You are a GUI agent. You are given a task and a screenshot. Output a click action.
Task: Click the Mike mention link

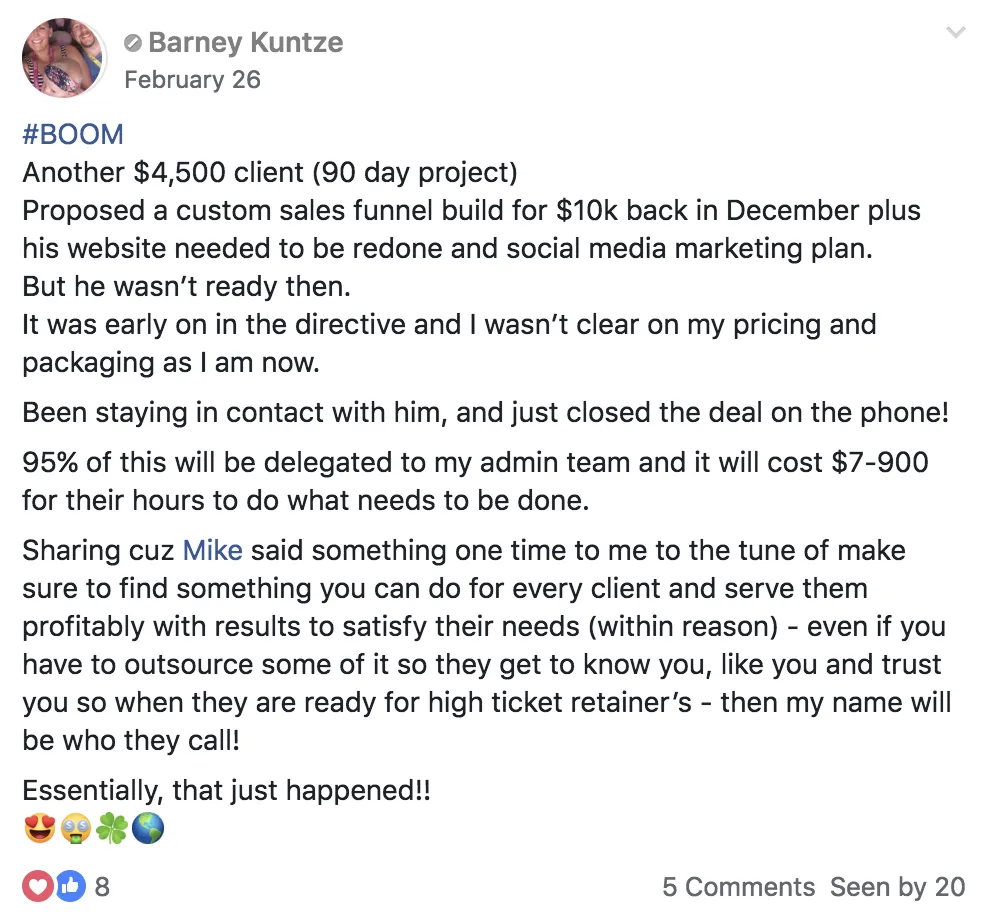(x=212, y=550)
